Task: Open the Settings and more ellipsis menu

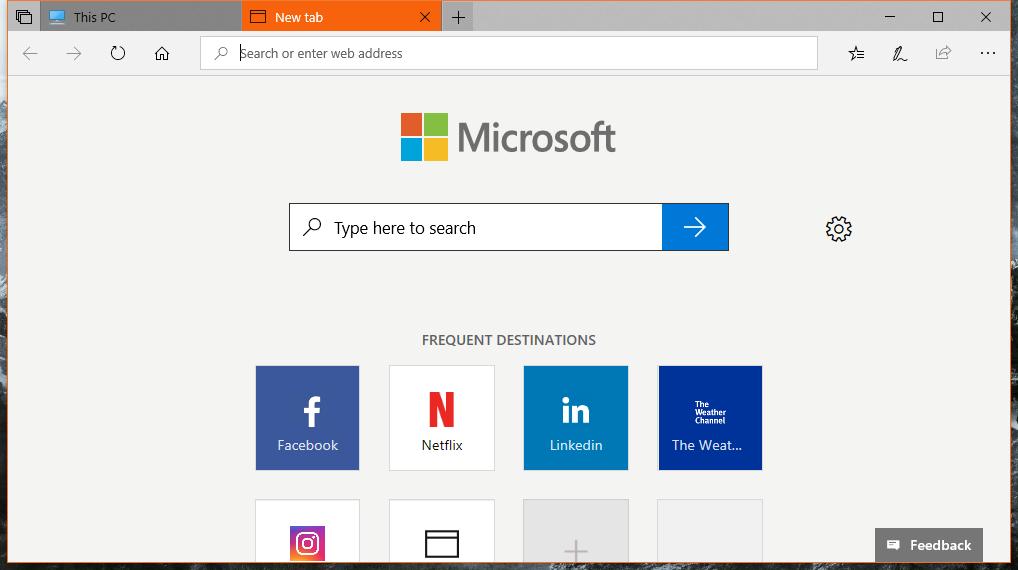Action: click(987, 53)
